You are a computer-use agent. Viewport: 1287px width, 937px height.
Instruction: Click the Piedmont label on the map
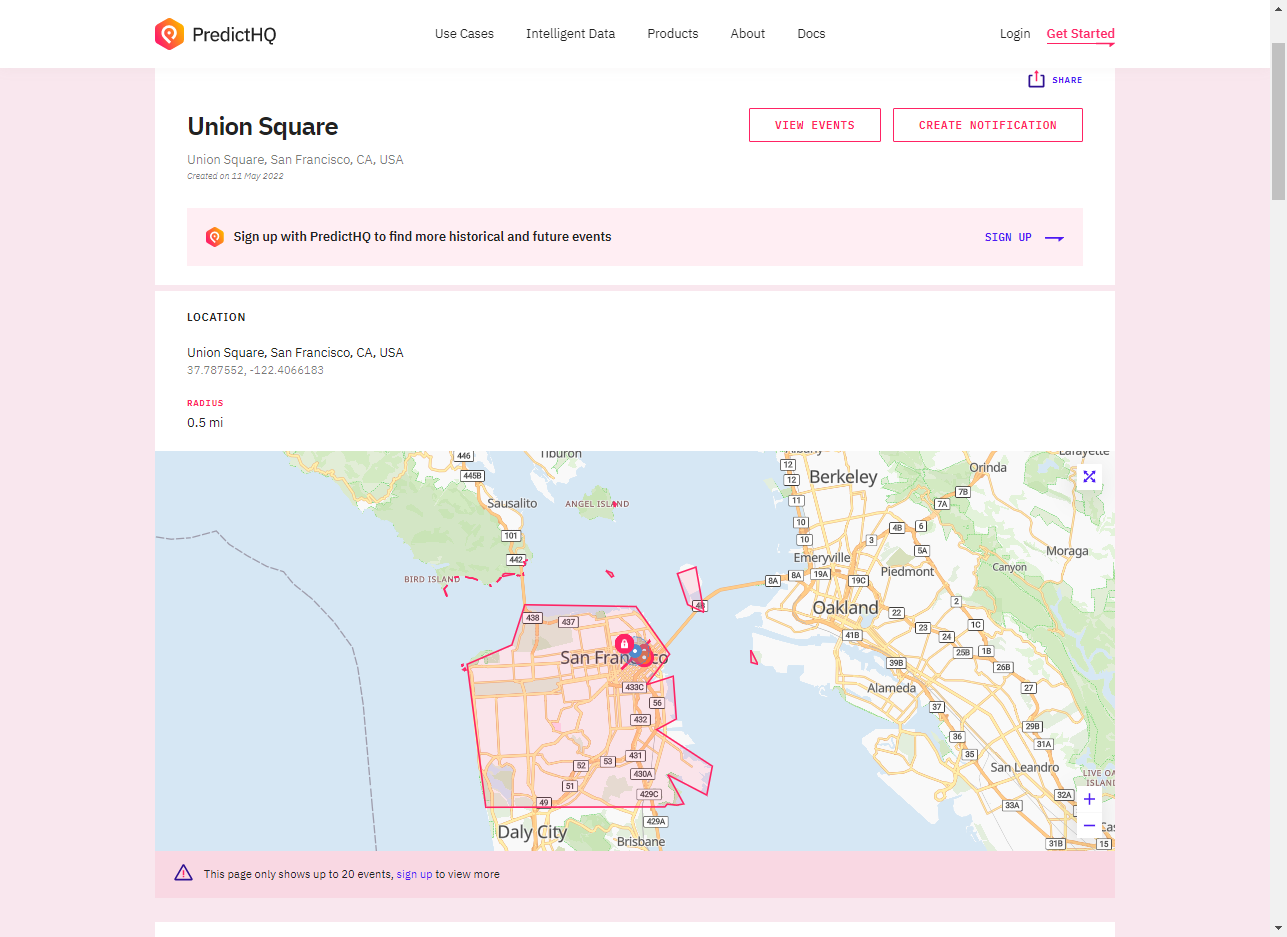coord(907,572)
